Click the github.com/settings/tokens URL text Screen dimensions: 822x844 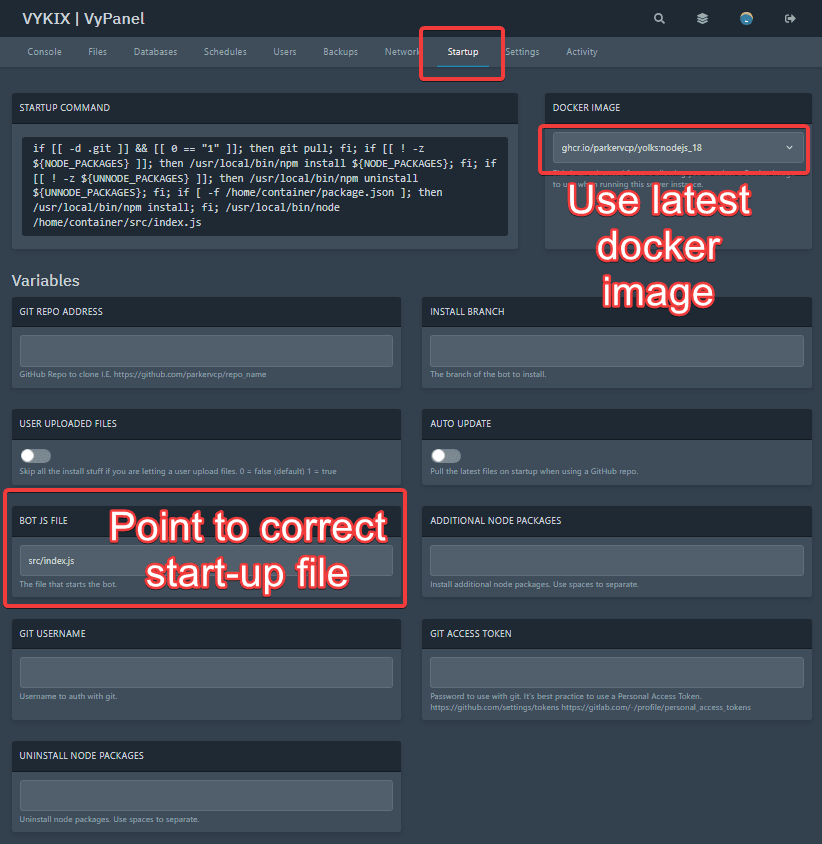click(x=495, y=707)
